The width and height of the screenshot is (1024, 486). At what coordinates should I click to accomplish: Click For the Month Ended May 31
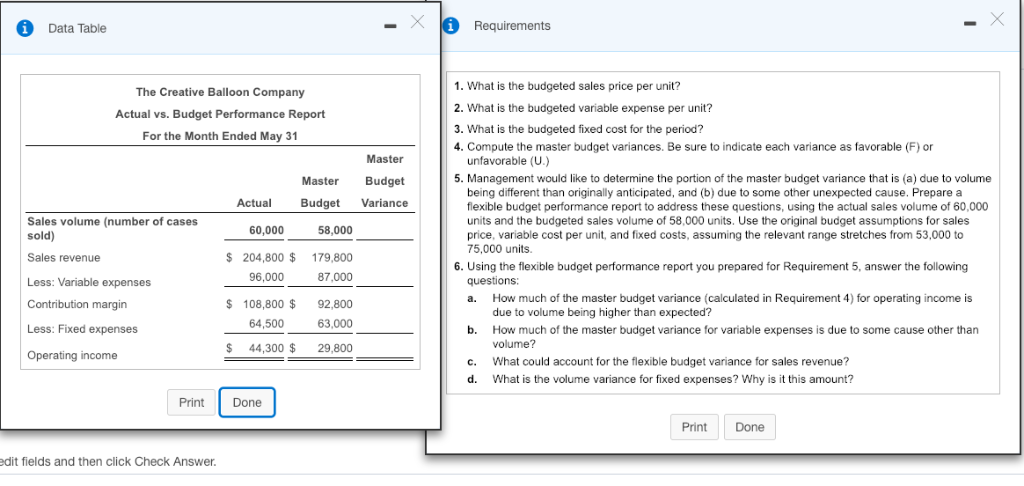click(x=220, y=136)
